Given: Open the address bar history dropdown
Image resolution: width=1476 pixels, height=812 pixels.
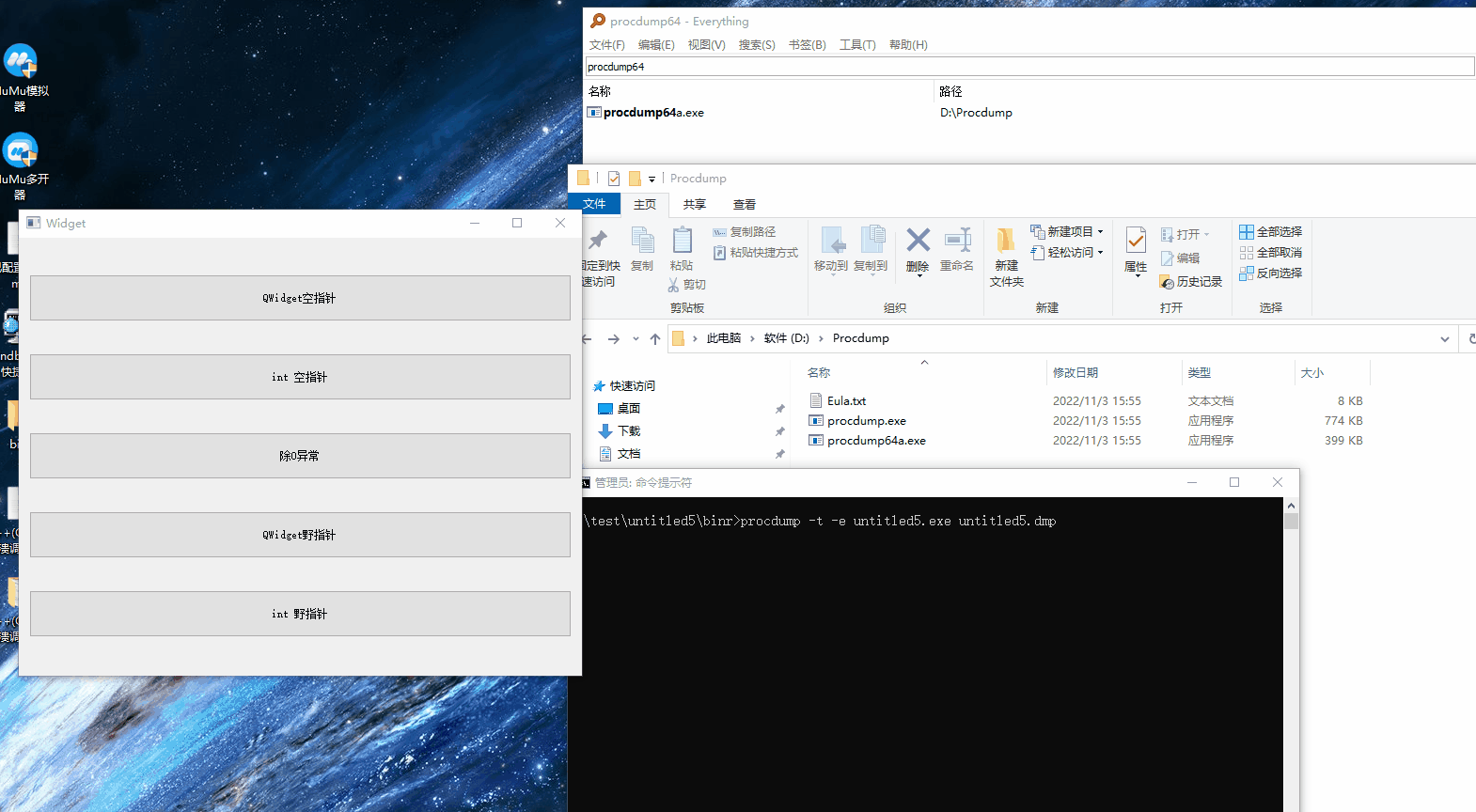Looking at the screenshot, I should tap(1445, 338).
